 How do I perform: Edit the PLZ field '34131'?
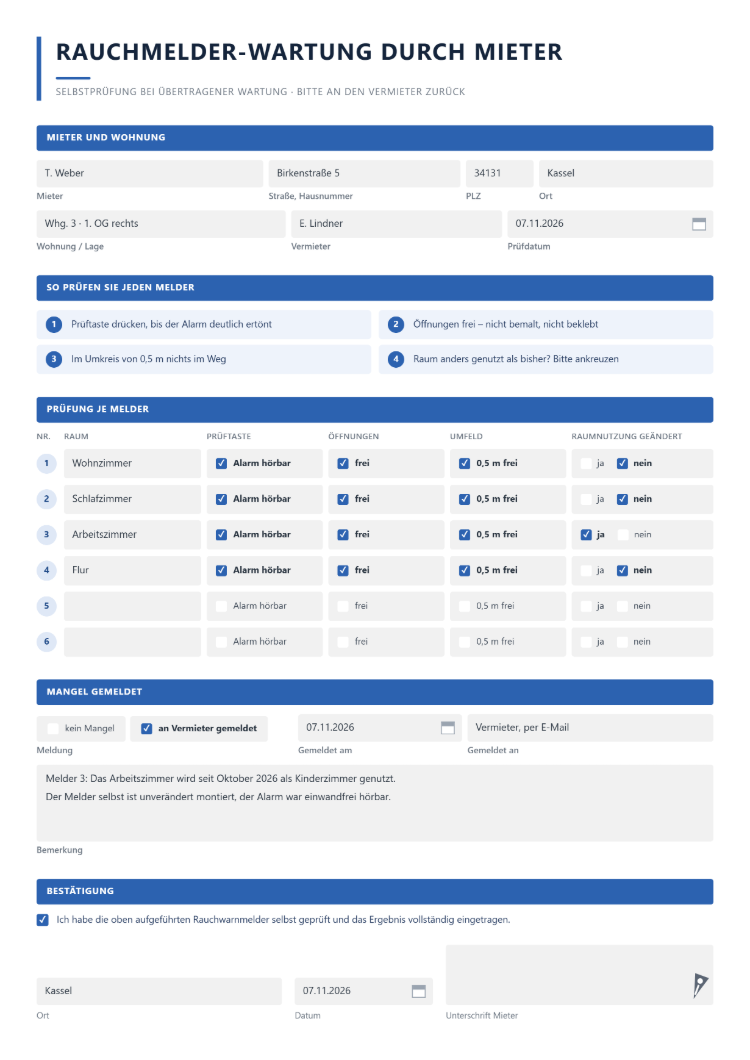pos(500,174)
